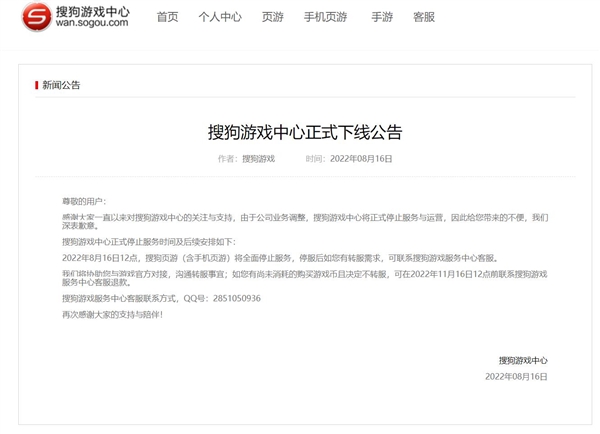Click the date 2022年08月16日 beside 时间

pos(361,159)
